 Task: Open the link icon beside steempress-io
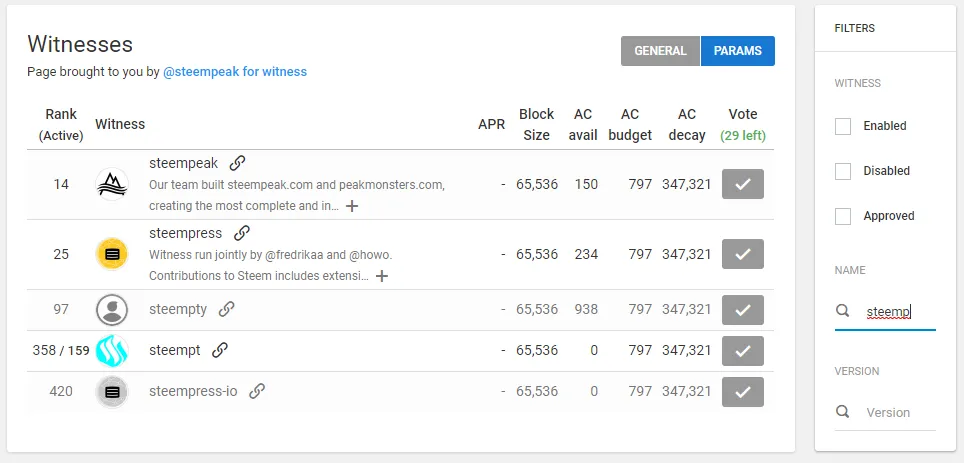click(257, 391)
